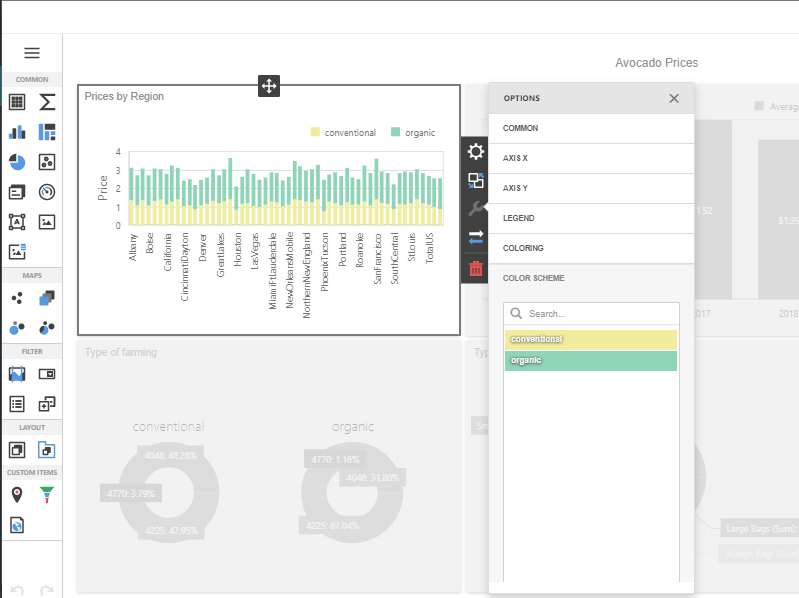Open the Axis Y section
Screen dimensions: 799x598
point(590,188)
